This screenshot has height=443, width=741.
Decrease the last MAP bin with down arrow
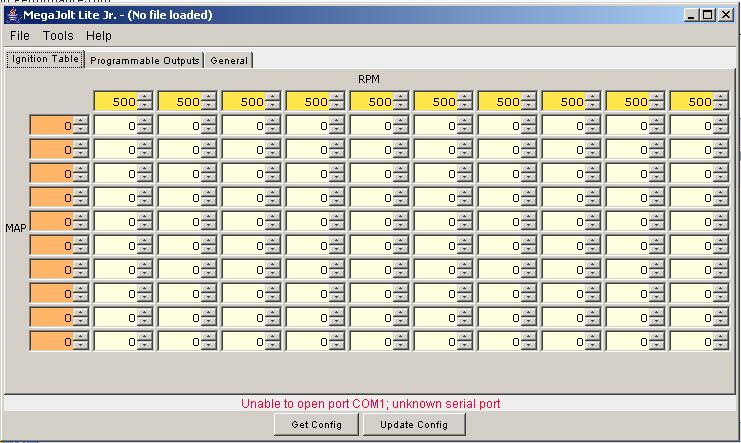click(x=81, y=346)
